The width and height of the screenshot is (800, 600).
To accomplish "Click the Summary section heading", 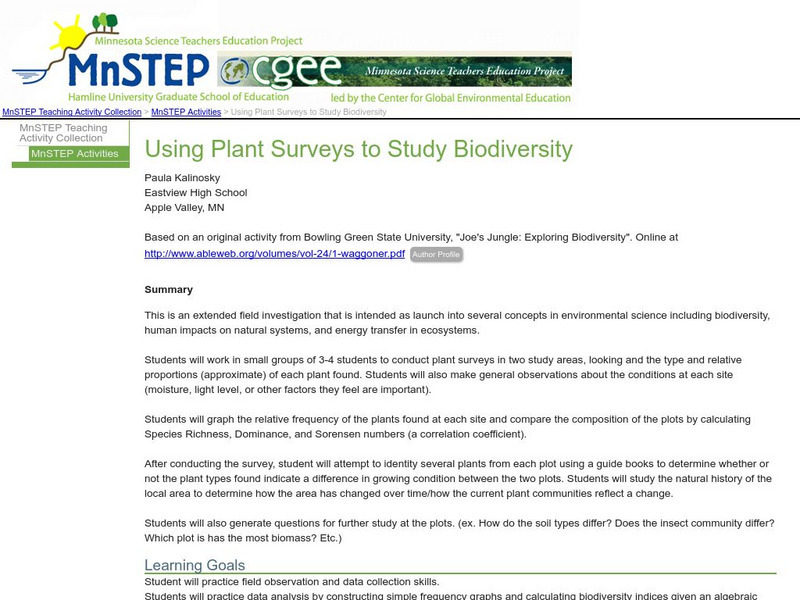I will [168, 290].
